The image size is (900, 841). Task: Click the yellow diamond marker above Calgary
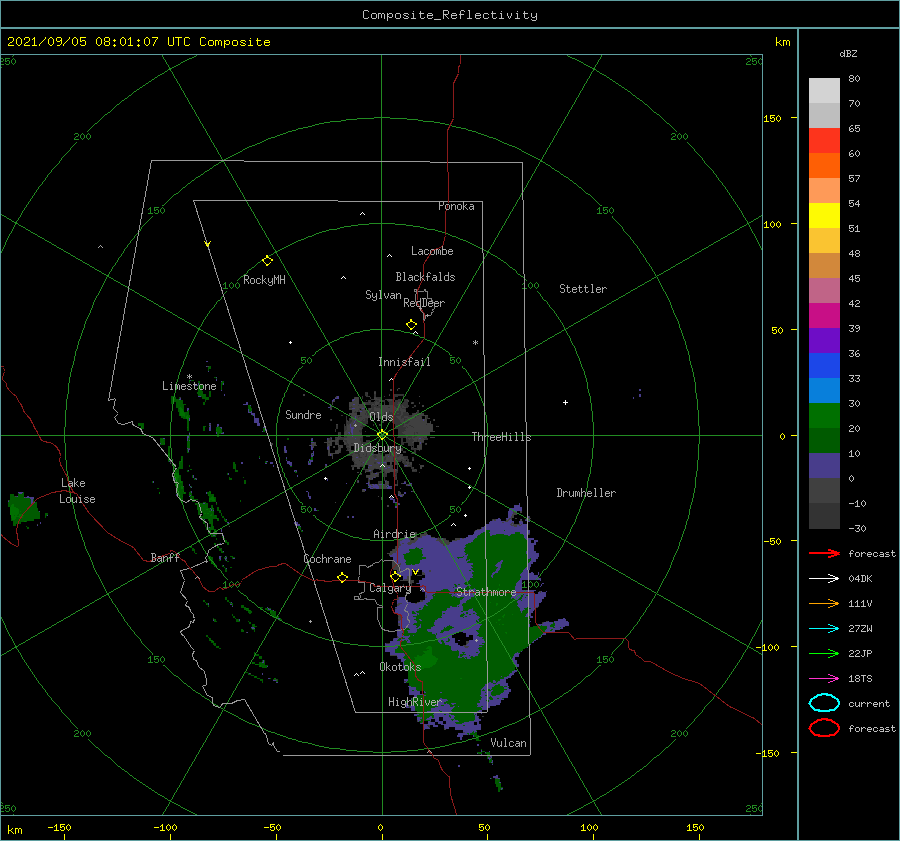coord(395,576)
